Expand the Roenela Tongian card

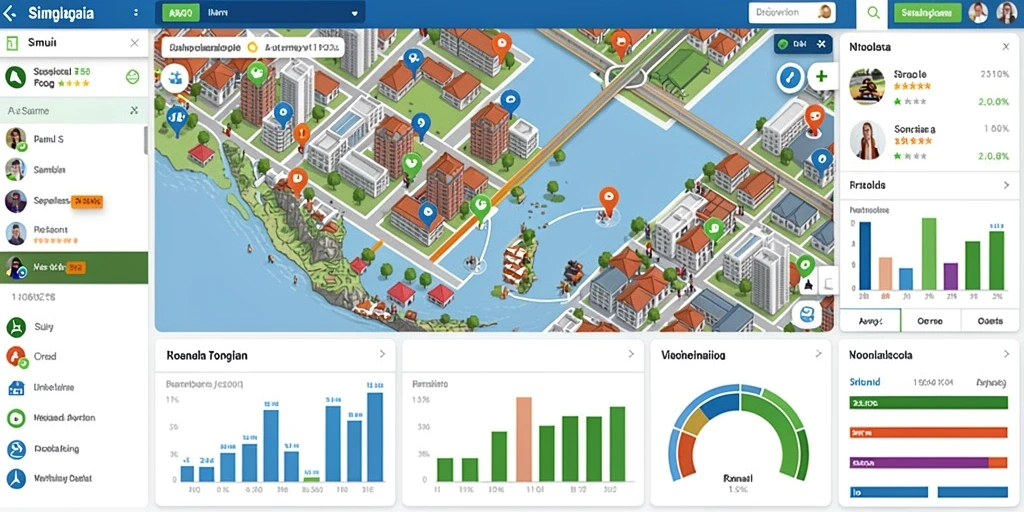coord(382,354)
